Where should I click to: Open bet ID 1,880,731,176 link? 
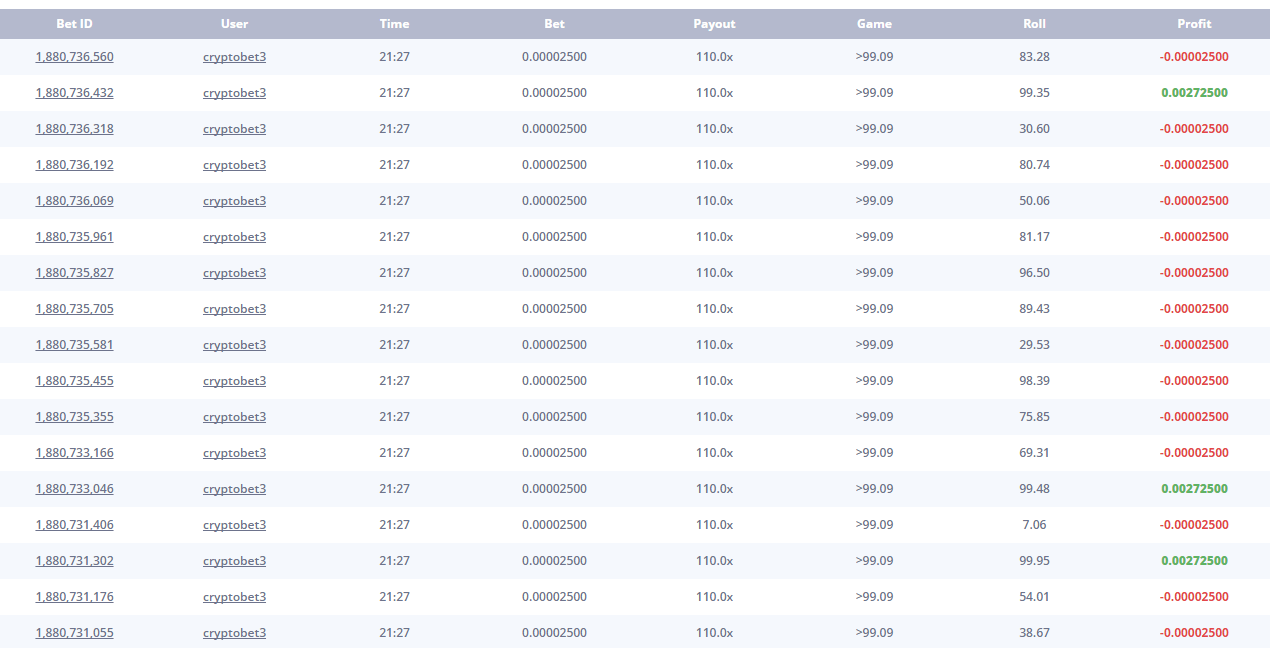pyautogui.click(x=74, y=597)
